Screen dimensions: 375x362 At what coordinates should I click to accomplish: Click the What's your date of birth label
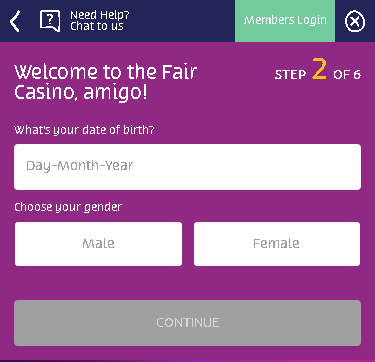[x=84, y=130]
